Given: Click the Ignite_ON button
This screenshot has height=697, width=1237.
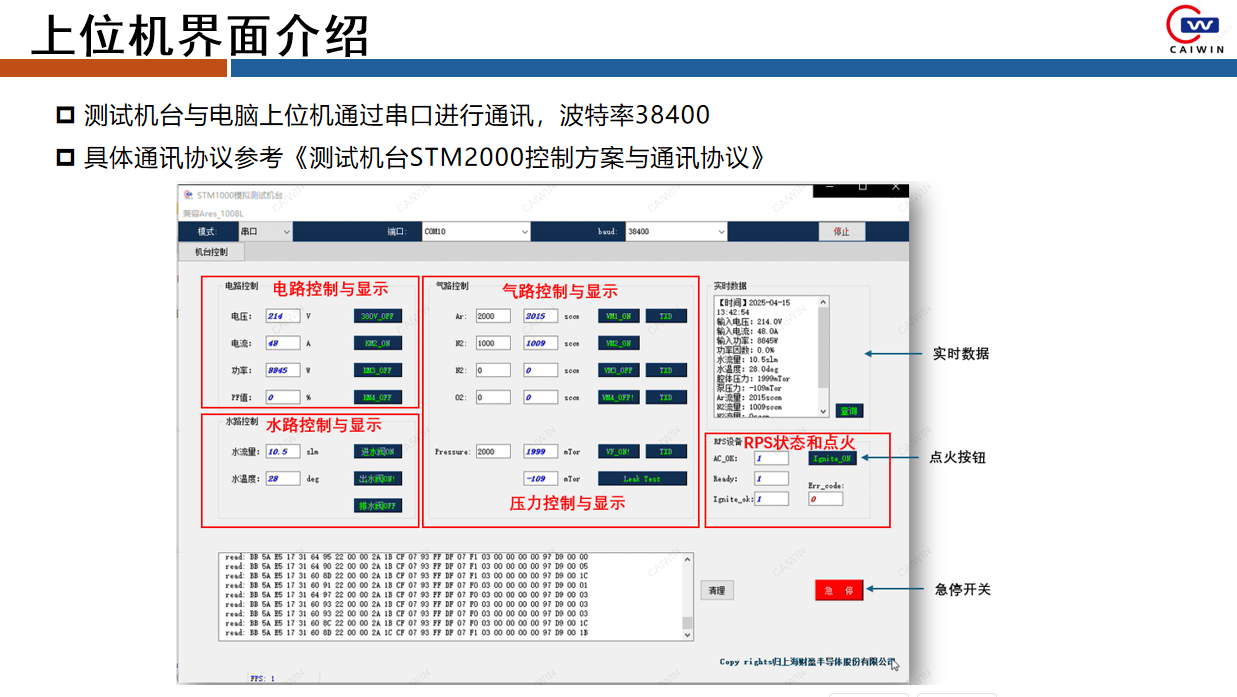Looking at the screenshot, I should [832, 459].
